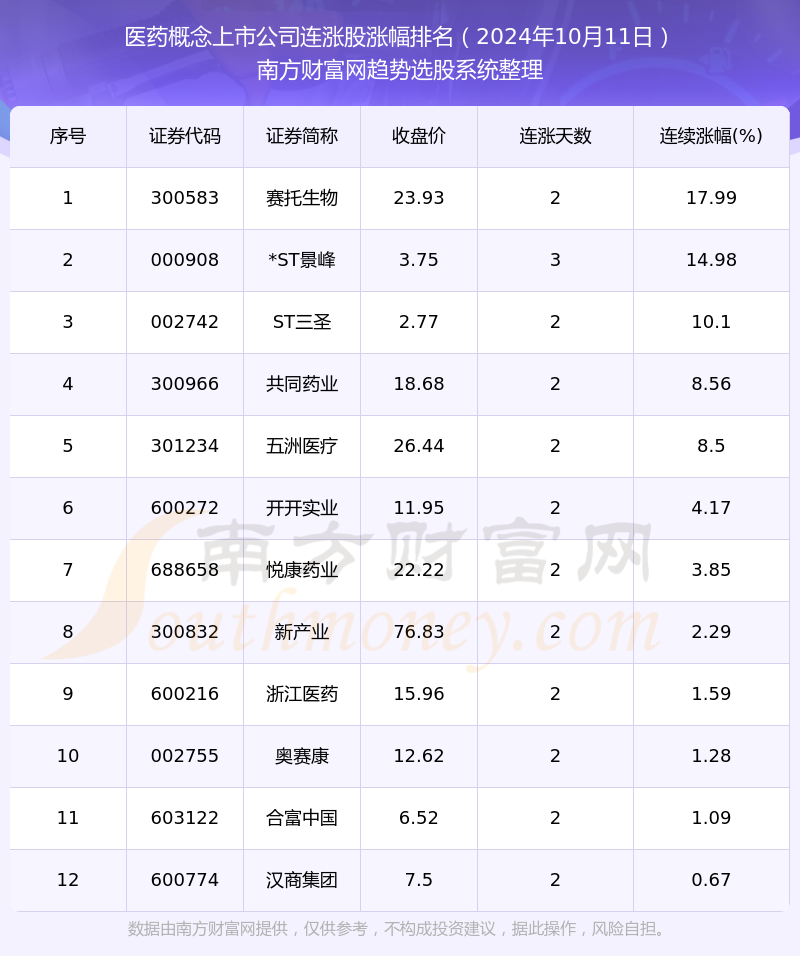Viewport: 800px width, 956px height.
Task: Click closing price 23.93
Action: pos(419,198)
